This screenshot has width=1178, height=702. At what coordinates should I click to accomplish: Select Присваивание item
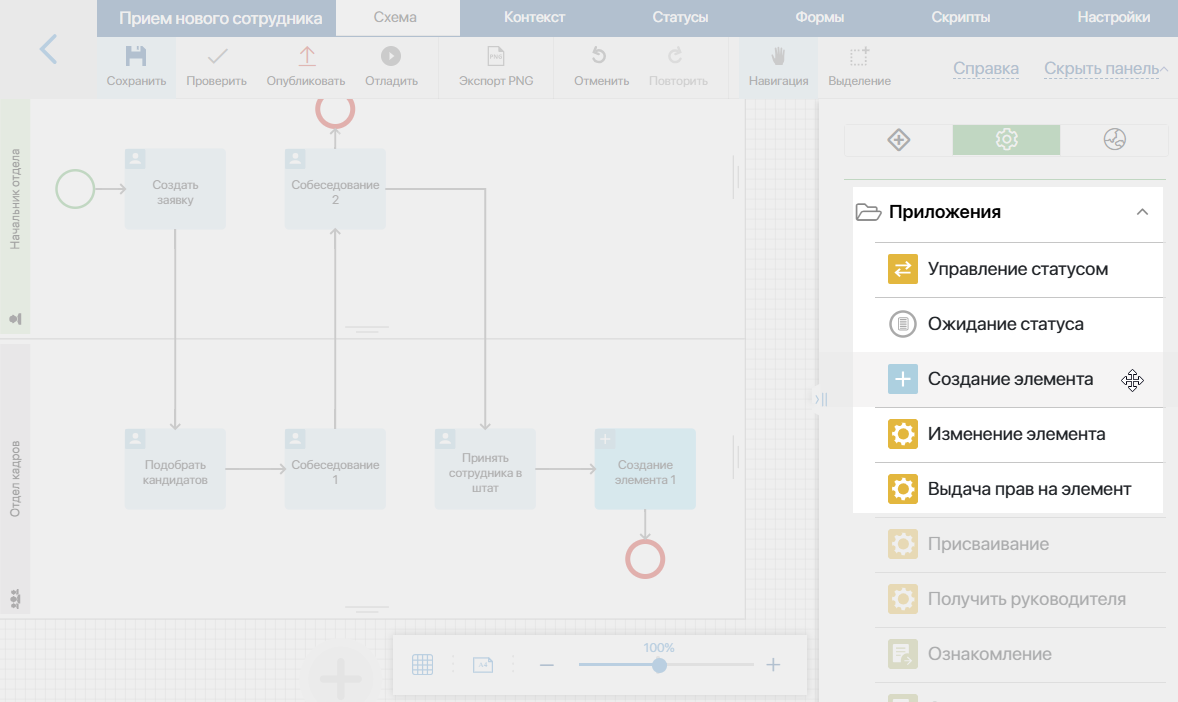(1019, 544)
